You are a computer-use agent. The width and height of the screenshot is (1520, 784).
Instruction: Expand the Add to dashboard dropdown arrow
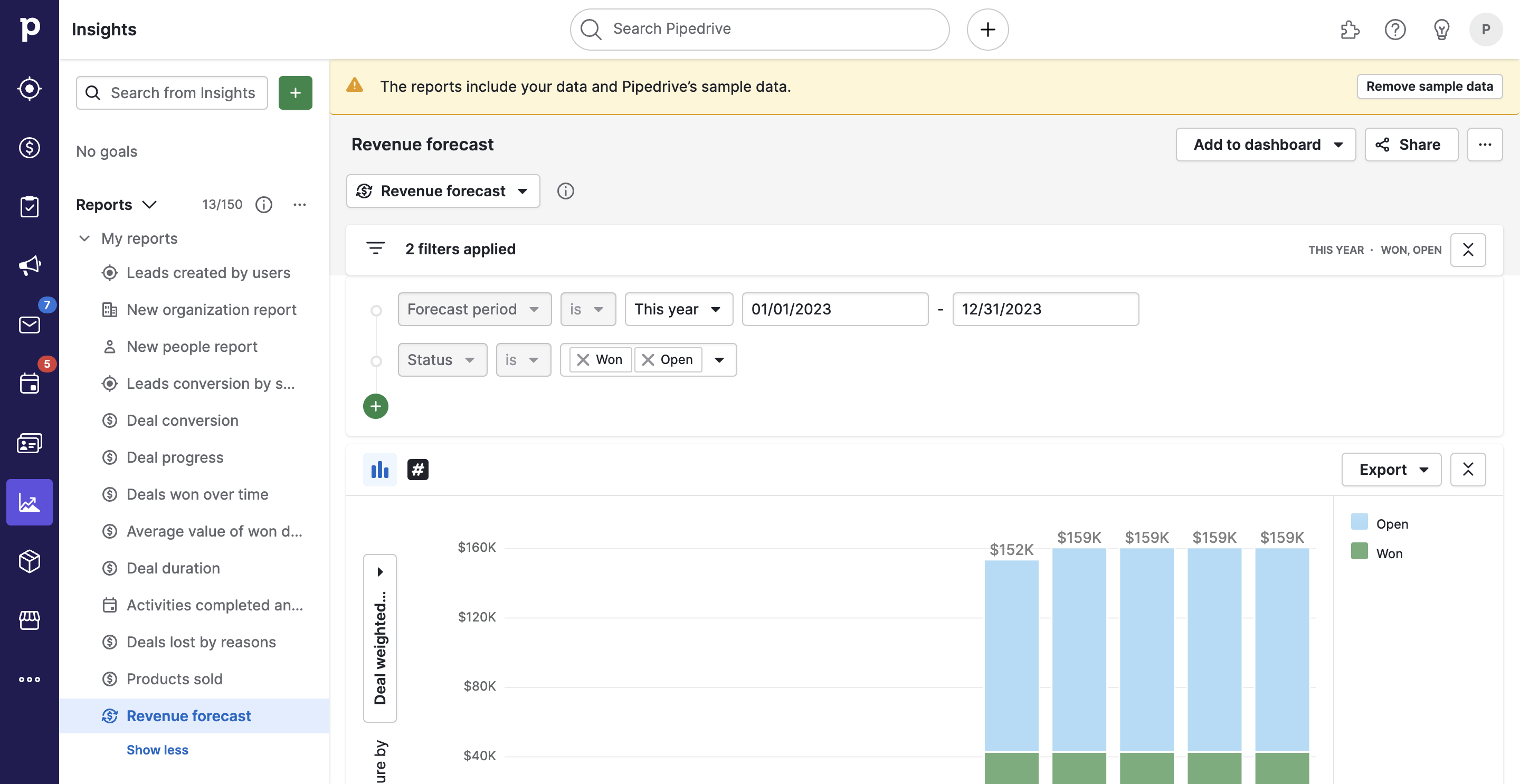coord(1340,144)
